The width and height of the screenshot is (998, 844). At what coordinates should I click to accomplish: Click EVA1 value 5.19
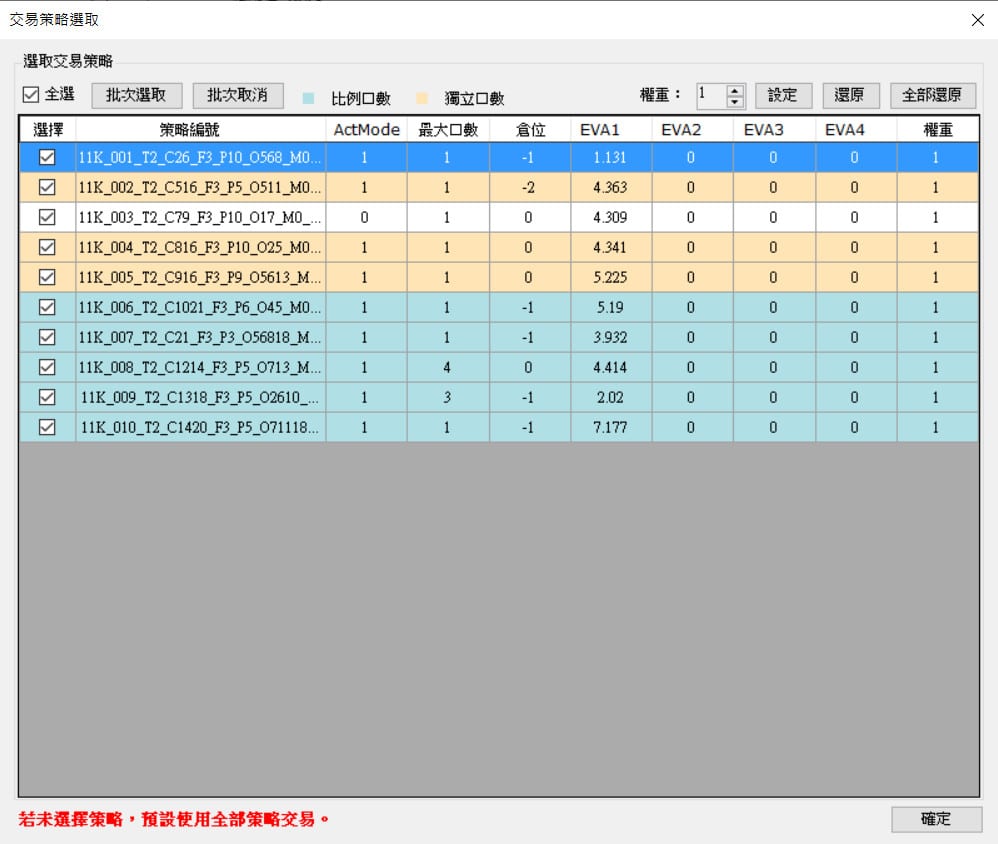coord(610,307)
